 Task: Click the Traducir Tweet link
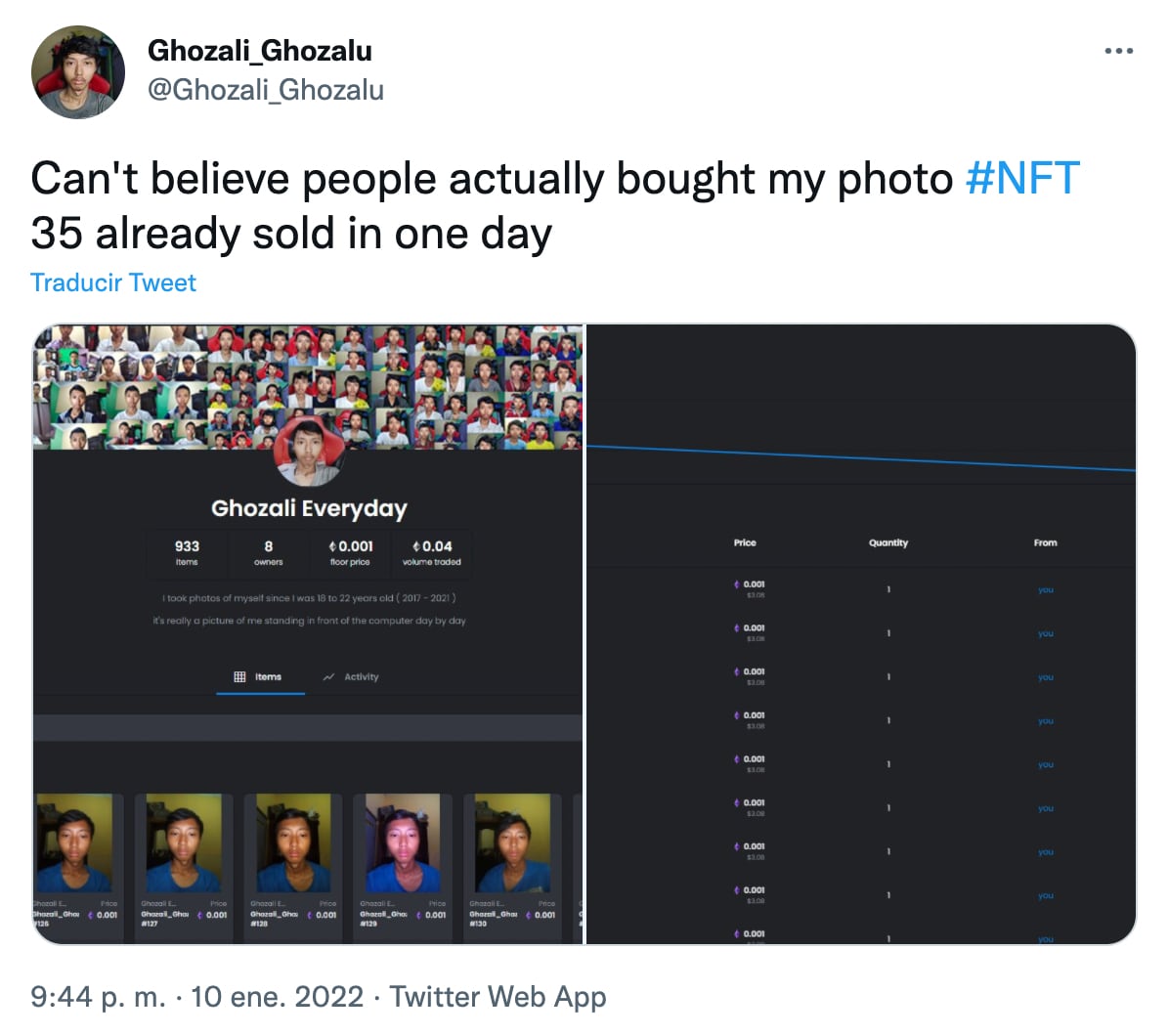pos(113,282)
